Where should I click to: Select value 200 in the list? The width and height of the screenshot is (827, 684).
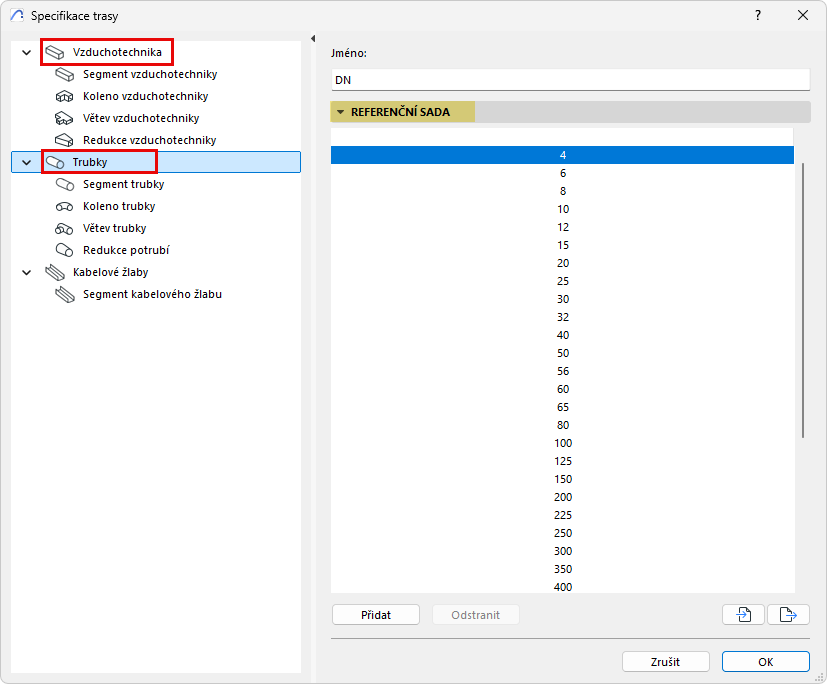[x=562, y=497]
